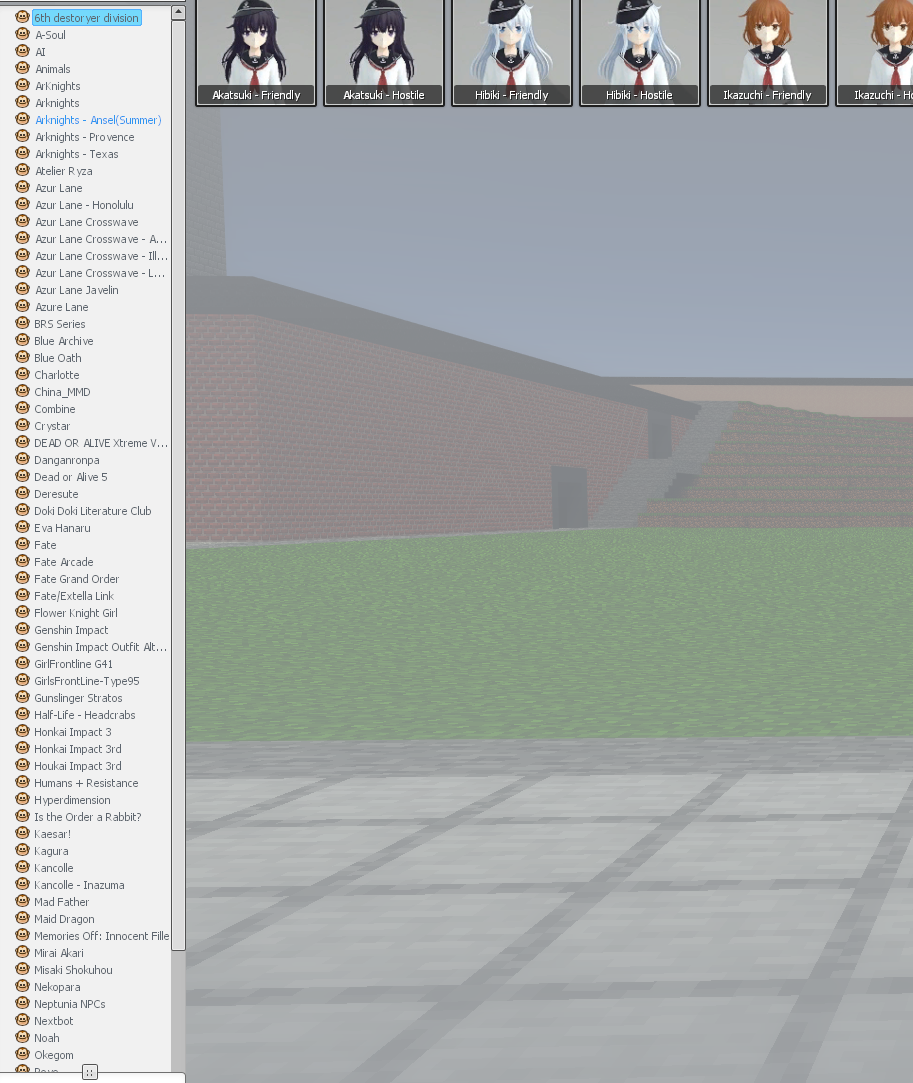Select the "China_MMD" category
The image size is (913, 1083).
62,392
